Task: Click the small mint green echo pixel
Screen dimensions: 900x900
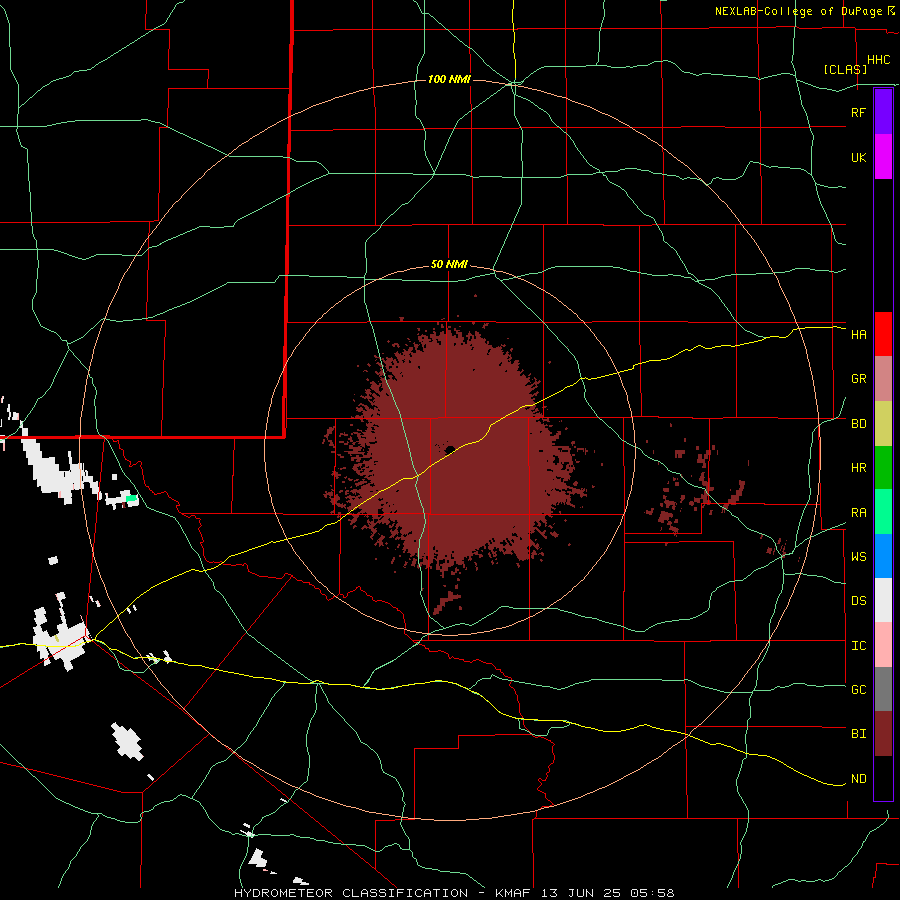Action: pos(132,498)
